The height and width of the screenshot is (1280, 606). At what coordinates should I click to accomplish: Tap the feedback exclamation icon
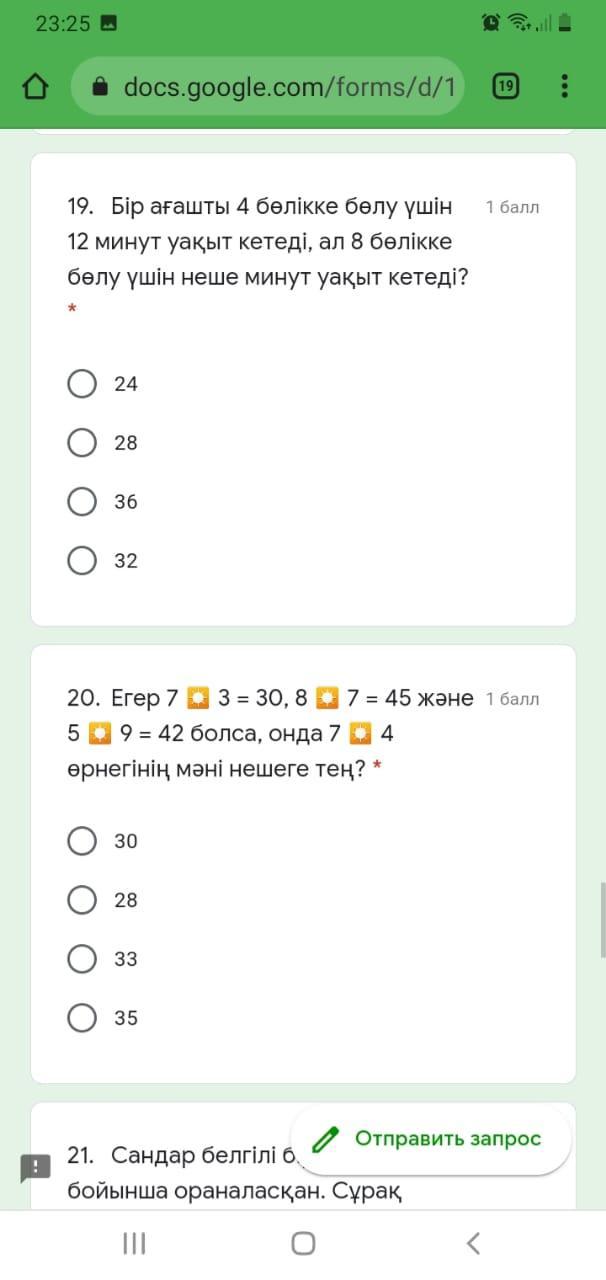coord(35,1168)
